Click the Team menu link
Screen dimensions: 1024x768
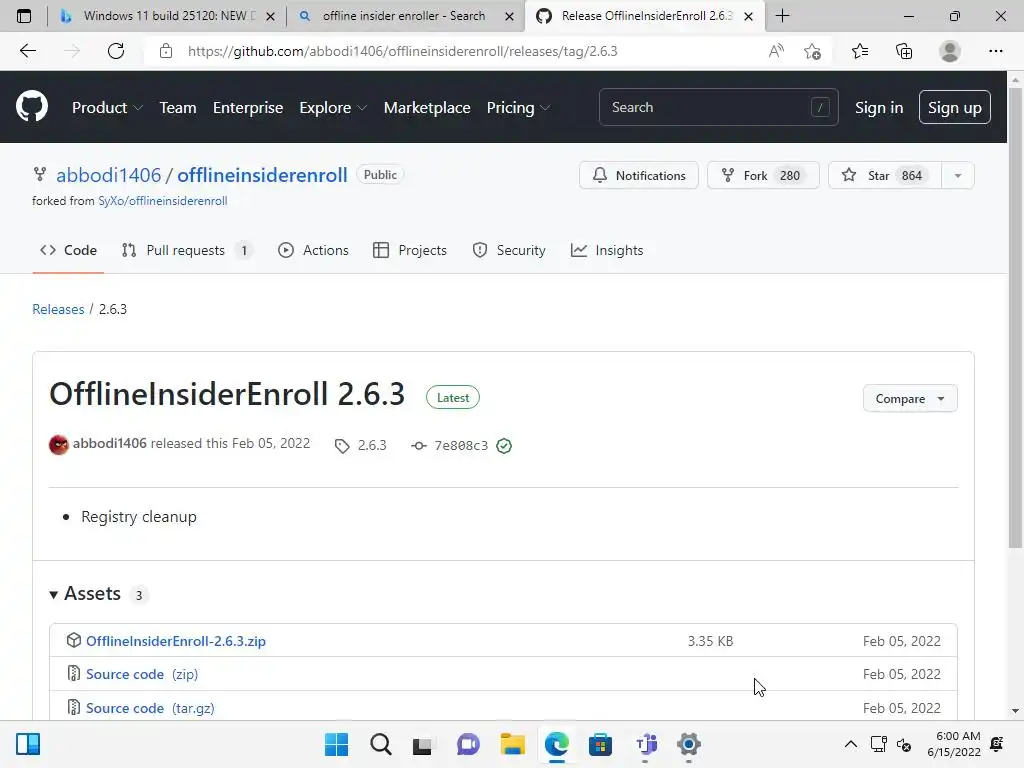click(178, 108)
